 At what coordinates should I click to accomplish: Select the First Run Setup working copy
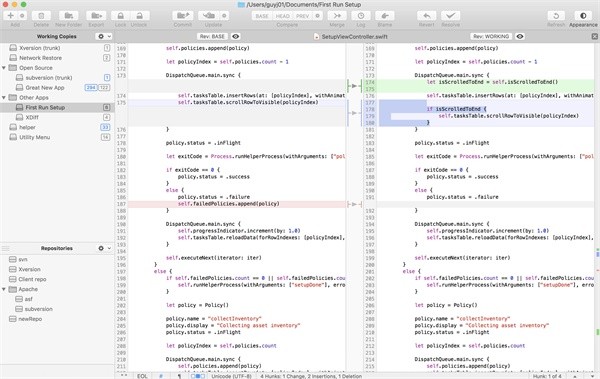[57, 108]
